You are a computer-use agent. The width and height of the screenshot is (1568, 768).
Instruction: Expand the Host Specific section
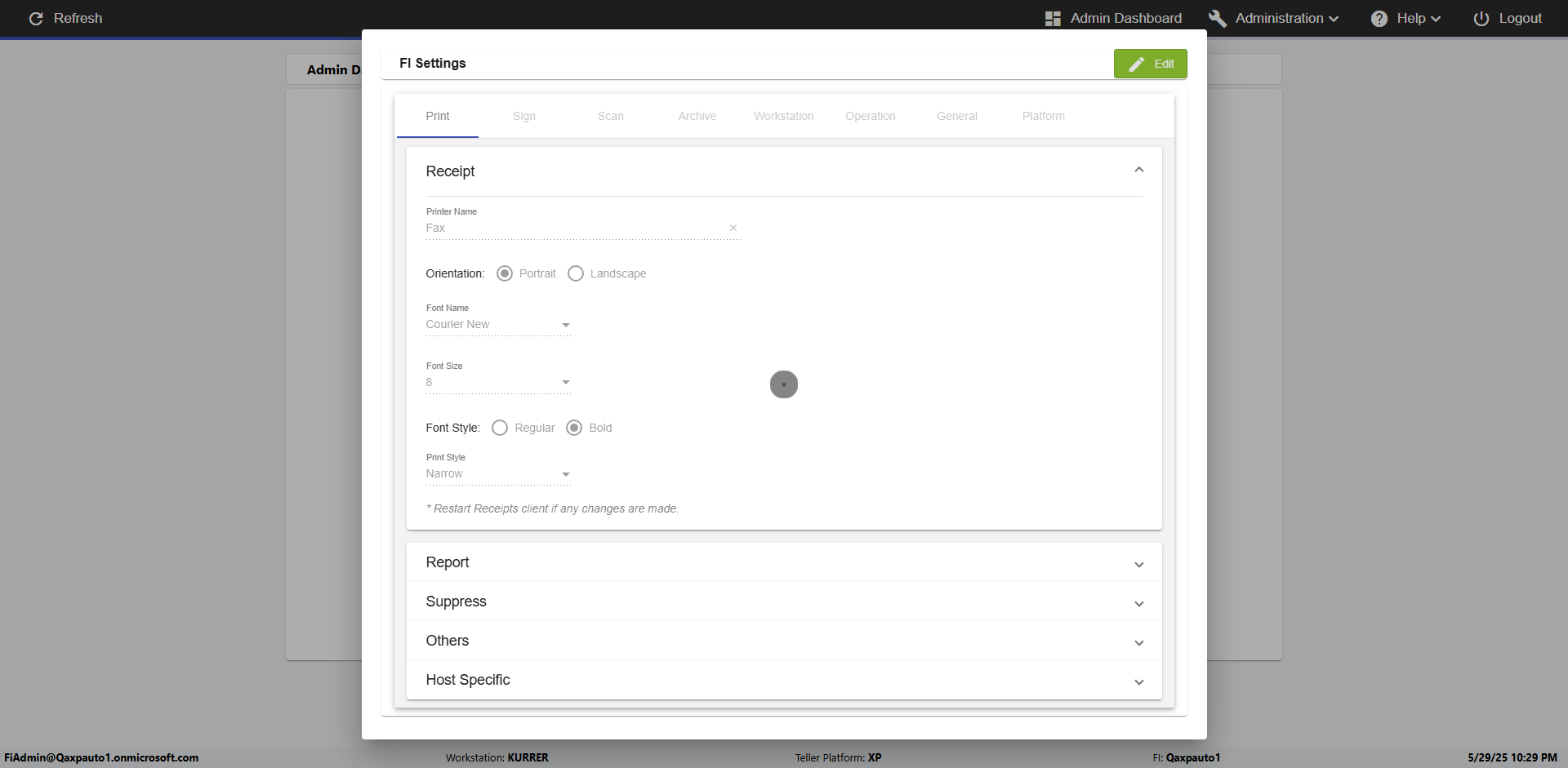pyautogui.click(x=784, y=680)
